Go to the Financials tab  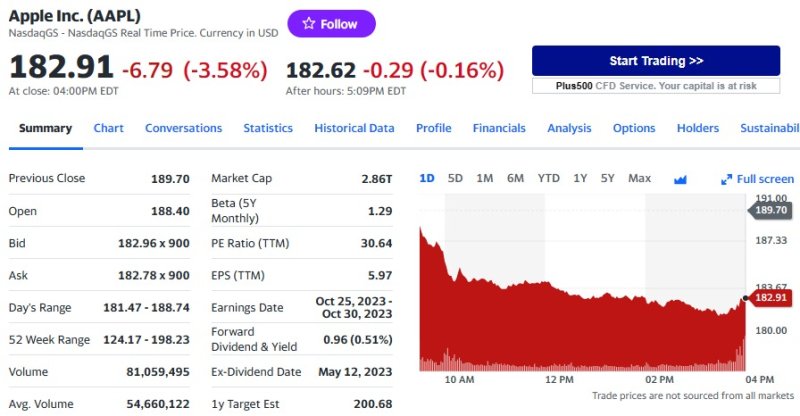coord(499,128)
